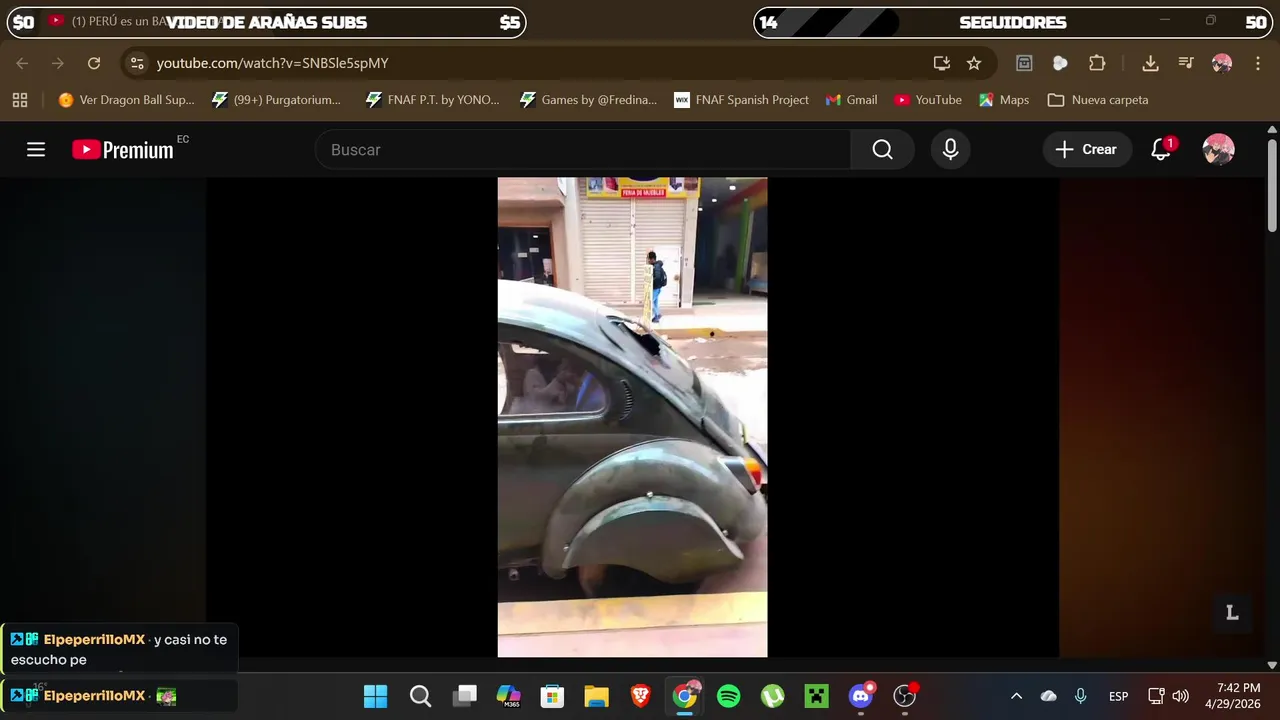This screenshot has height=720, width=1280.
Task: Click the microphone tray icon
Action: click(1080, 696)
